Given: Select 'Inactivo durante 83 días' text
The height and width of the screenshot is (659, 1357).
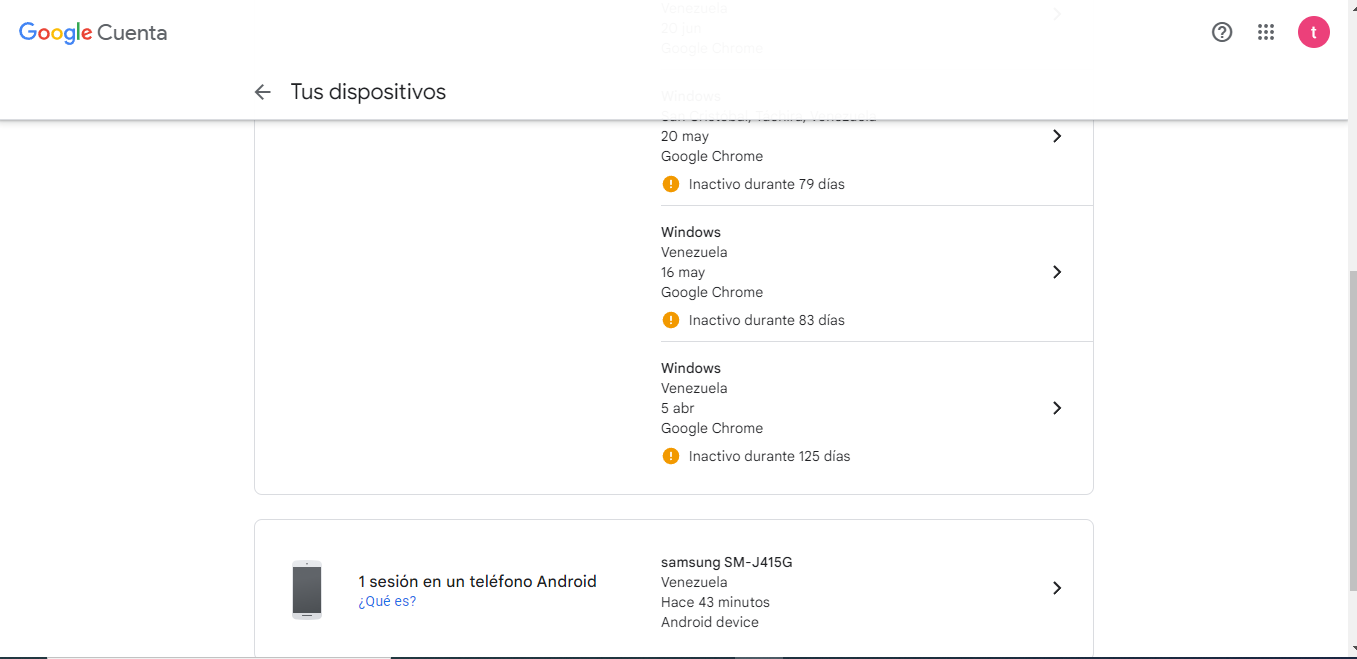Looking at the screenshot, I should (767, 320).
